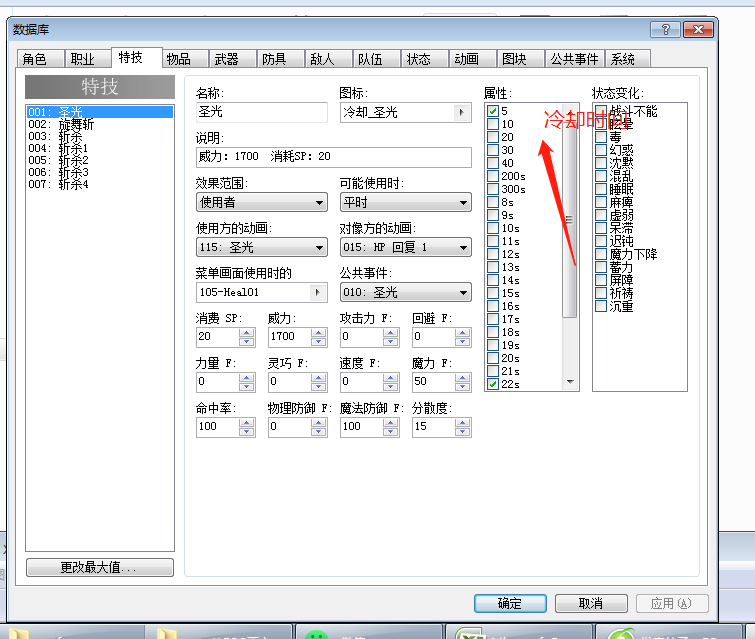Image resolution: width=755 pixels, height=639 pixels.
Task: Uncheck the attribute 22s checkbox
Action: [493, 384]
